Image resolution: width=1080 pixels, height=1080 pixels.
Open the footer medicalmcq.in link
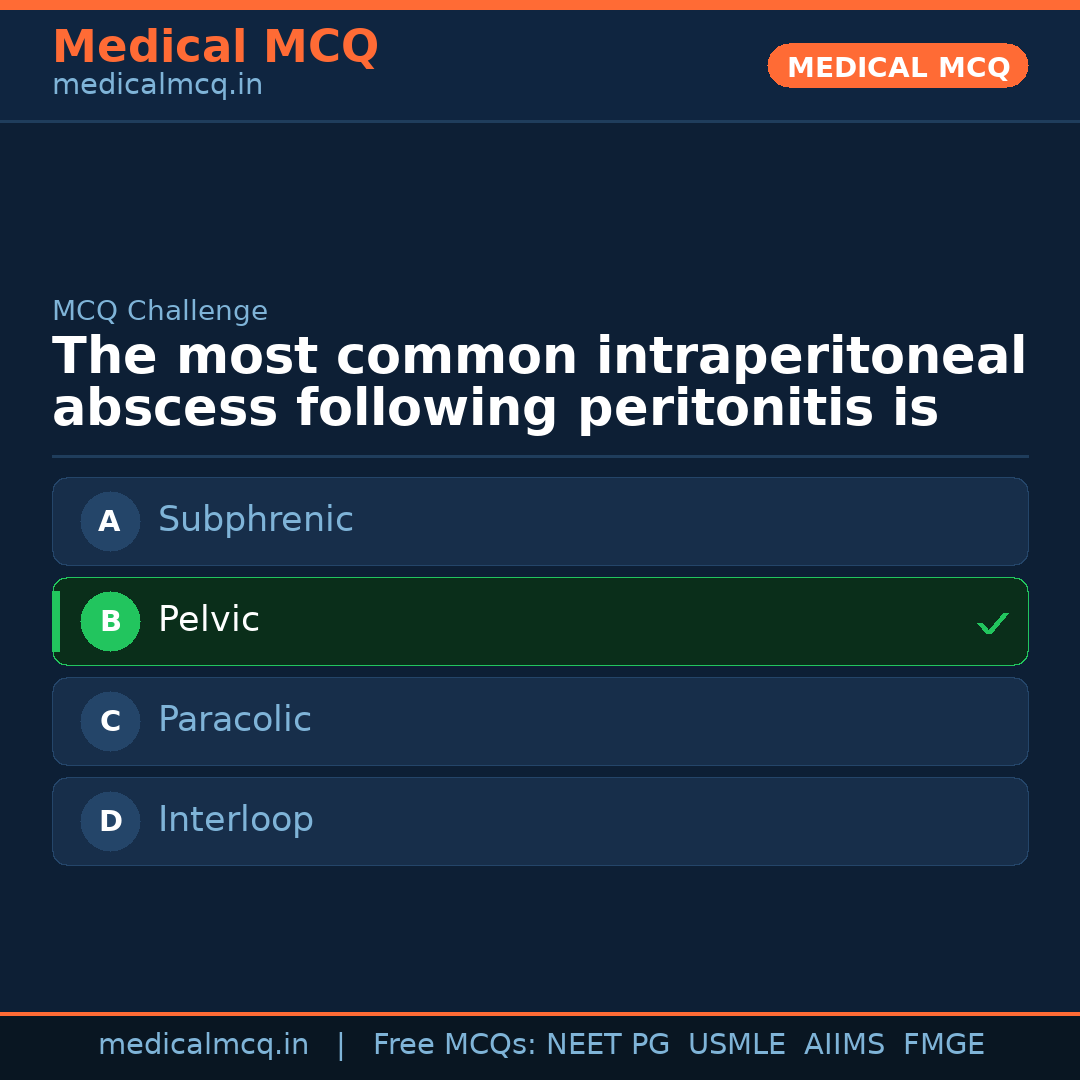[203, 1045]
